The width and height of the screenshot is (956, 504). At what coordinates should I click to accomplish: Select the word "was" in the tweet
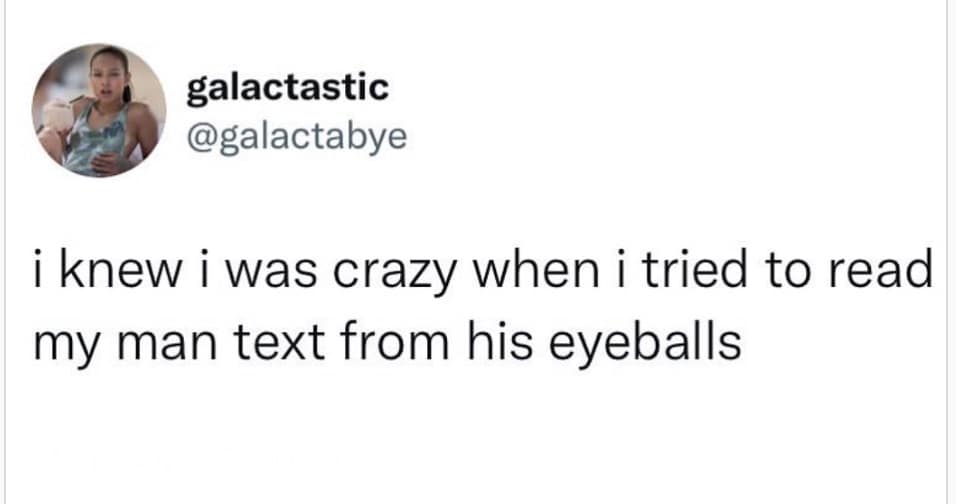[264, 274]
